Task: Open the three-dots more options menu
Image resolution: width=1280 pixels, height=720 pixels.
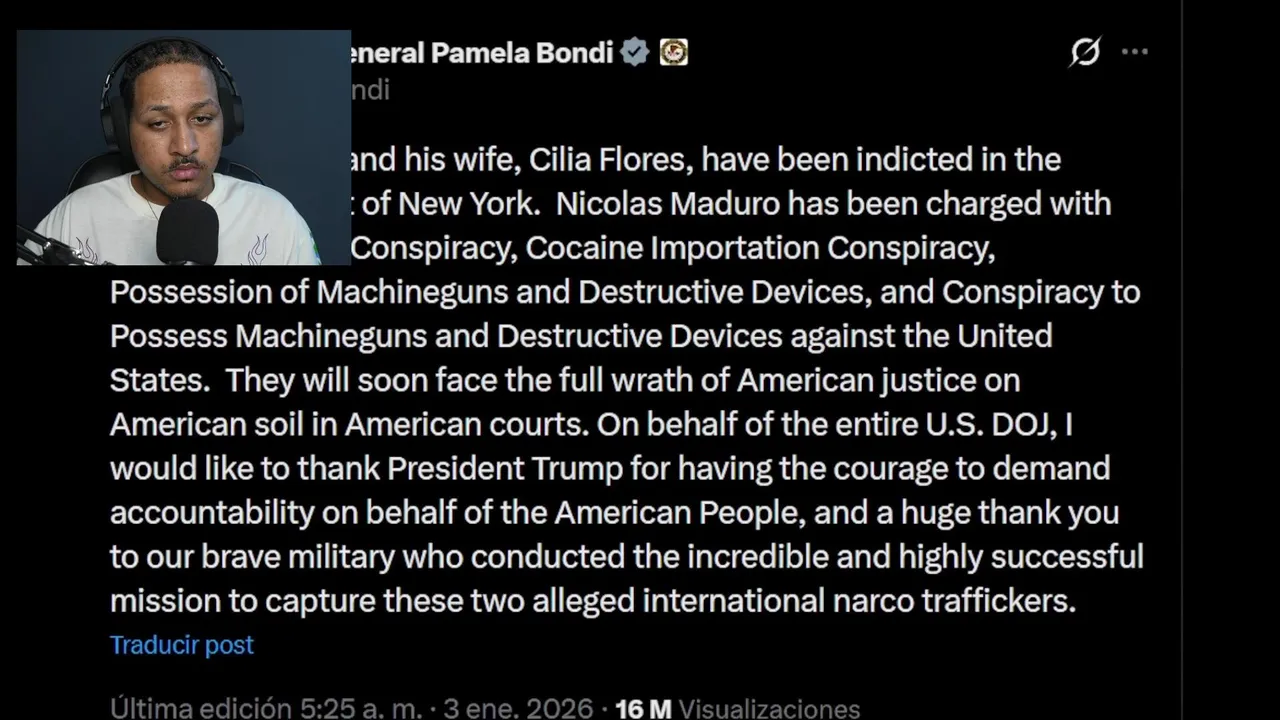Action: 1135,51
